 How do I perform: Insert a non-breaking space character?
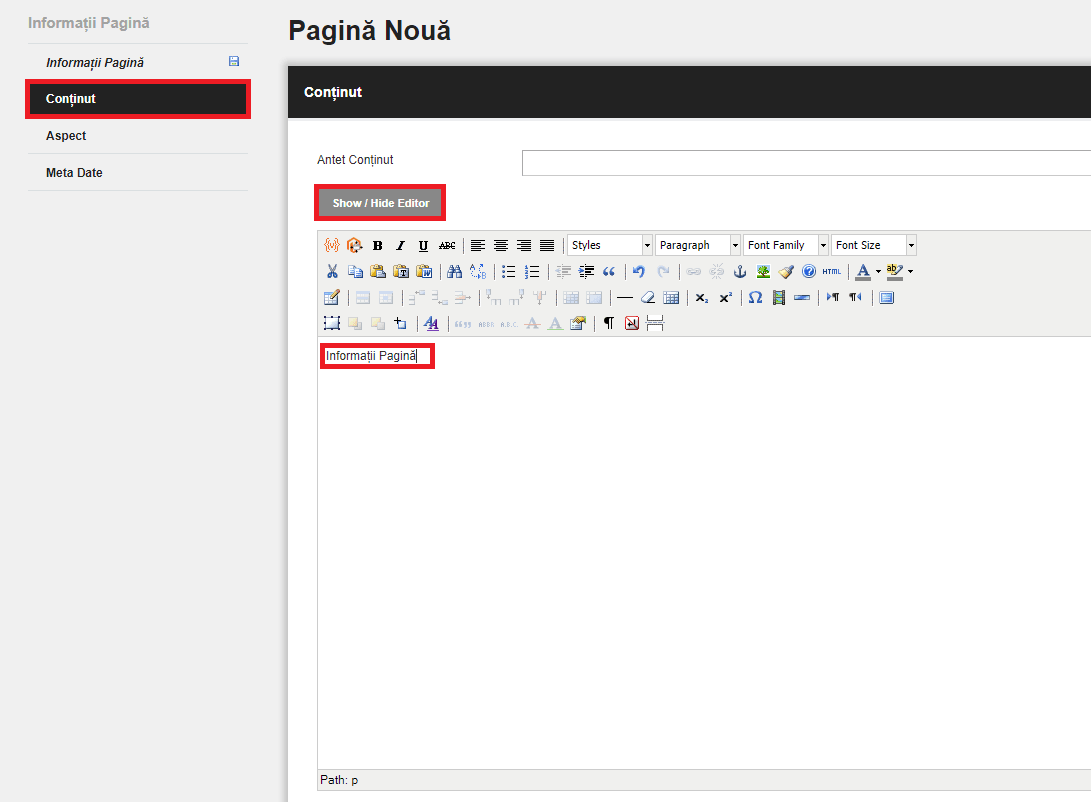[632, 323]
